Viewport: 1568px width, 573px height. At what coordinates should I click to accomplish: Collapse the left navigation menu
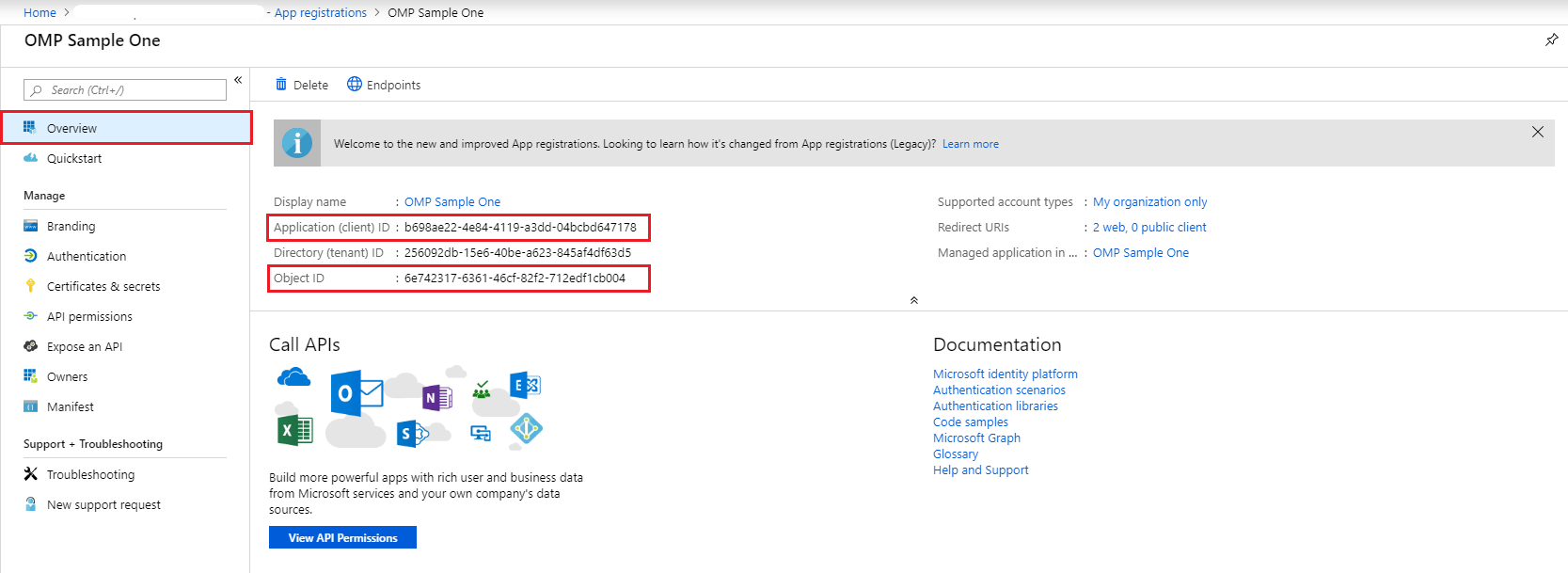pyautogui.click(x=238, y=80)
